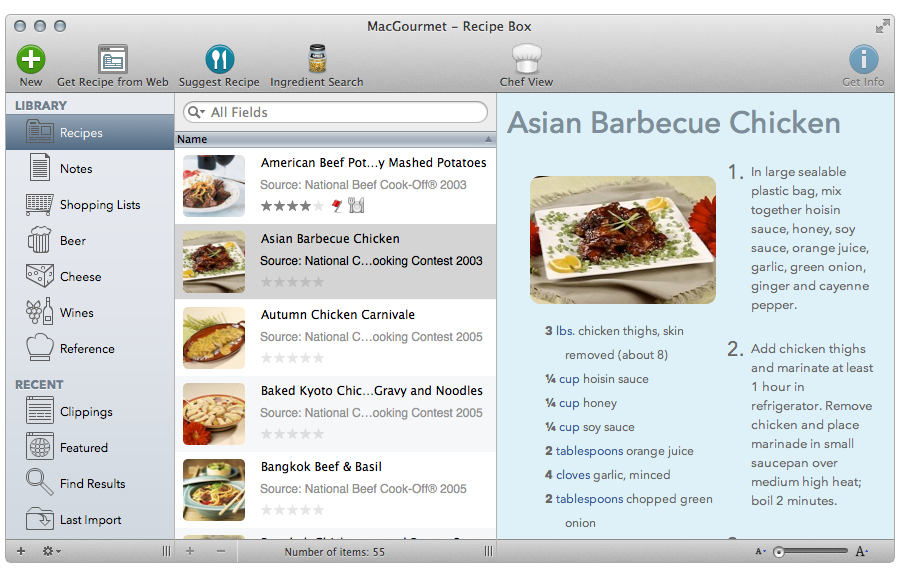This screenshot has height=576, width=900.
Task: Click the star rating of Bangkok Beef & Basil
Action: click(x=293, y=510)
